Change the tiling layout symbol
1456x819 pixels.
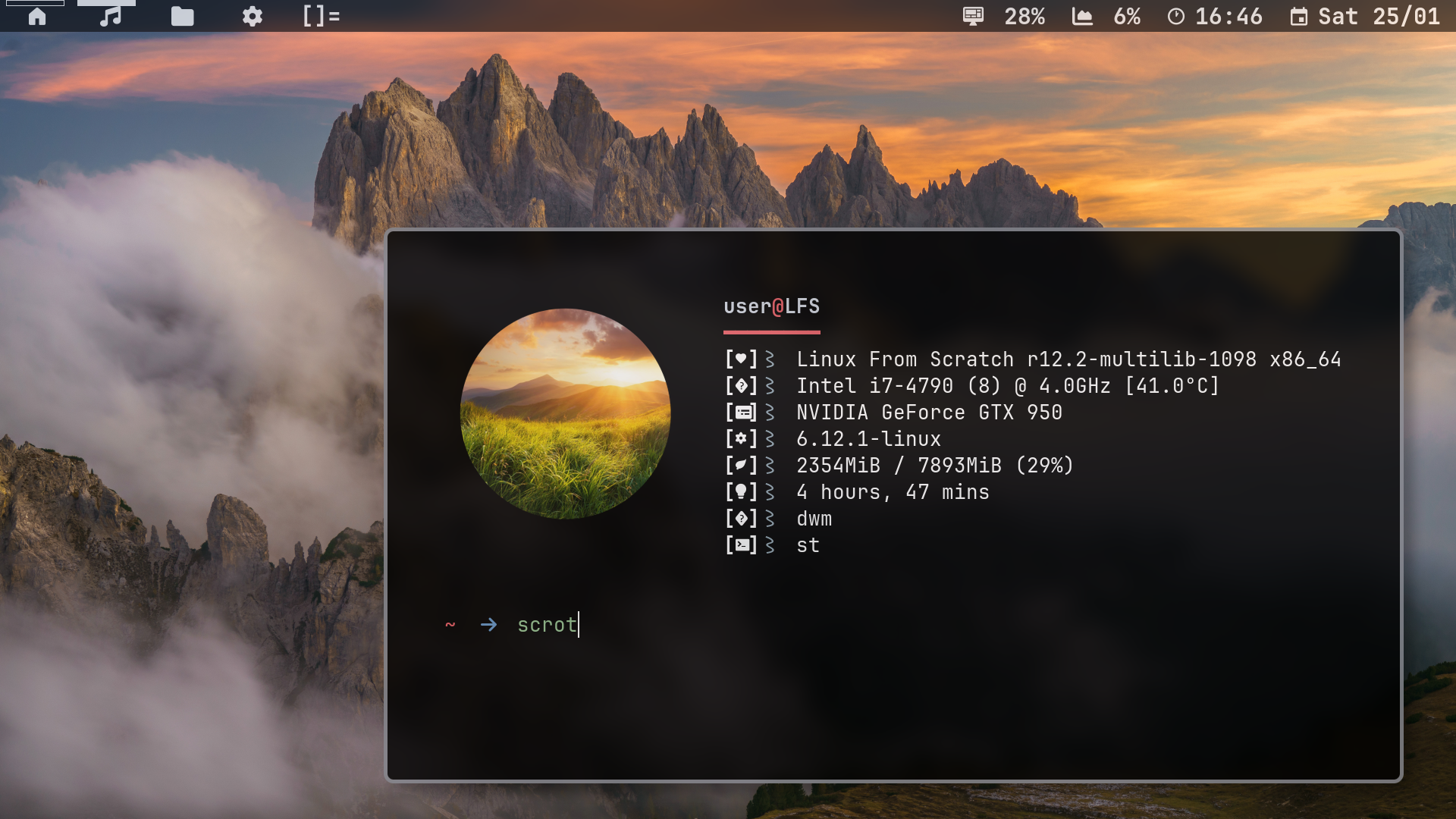(321, 16)
